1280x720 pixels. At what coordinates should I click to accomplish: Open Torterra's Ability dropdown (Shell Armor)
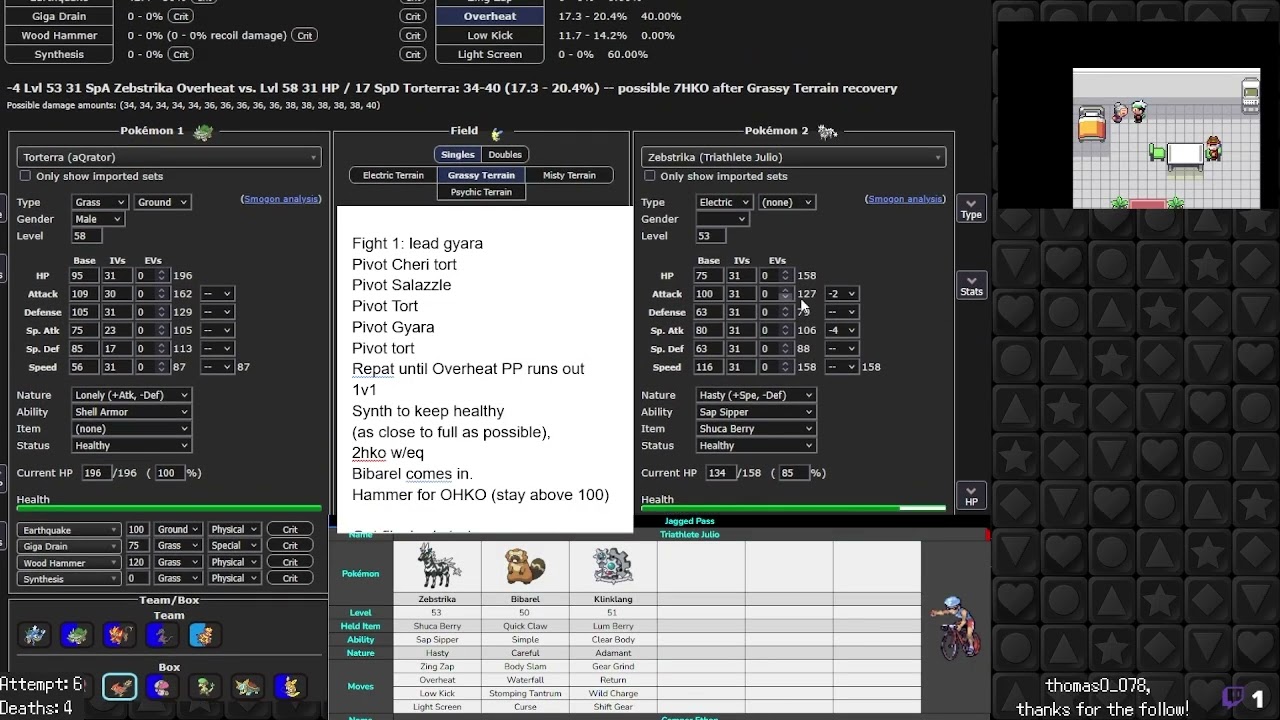130,412
